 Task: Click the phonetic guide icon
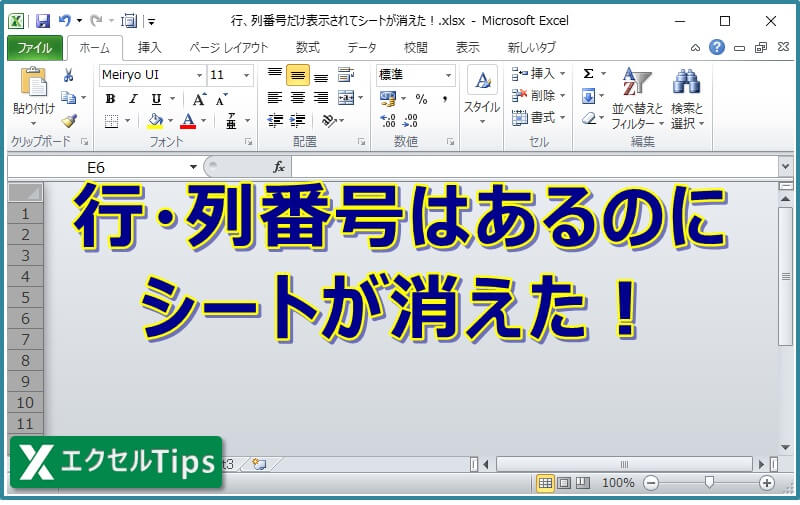pos(231,121)
